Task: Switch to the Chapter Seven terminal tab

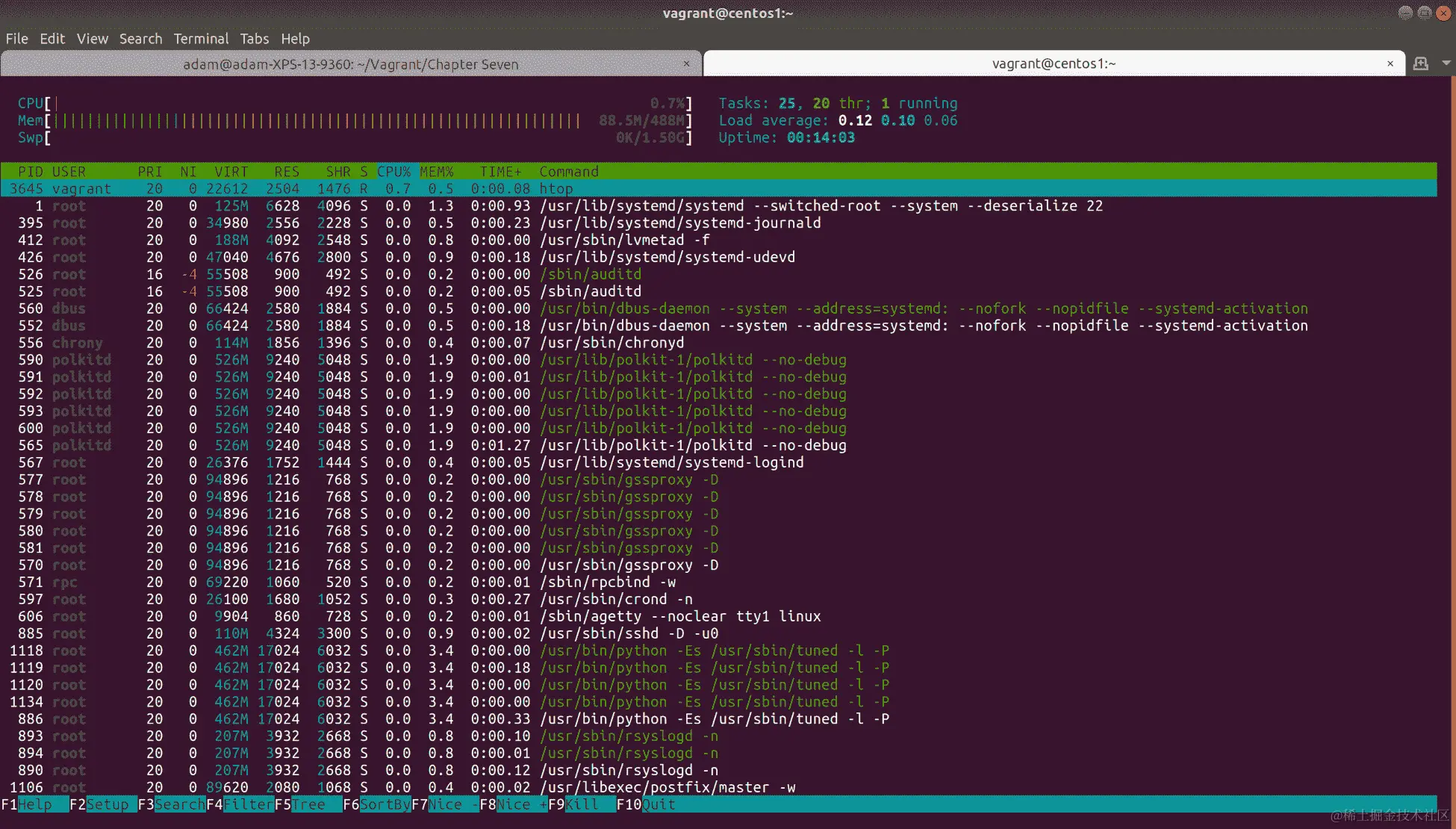Action: pos(351,64)
